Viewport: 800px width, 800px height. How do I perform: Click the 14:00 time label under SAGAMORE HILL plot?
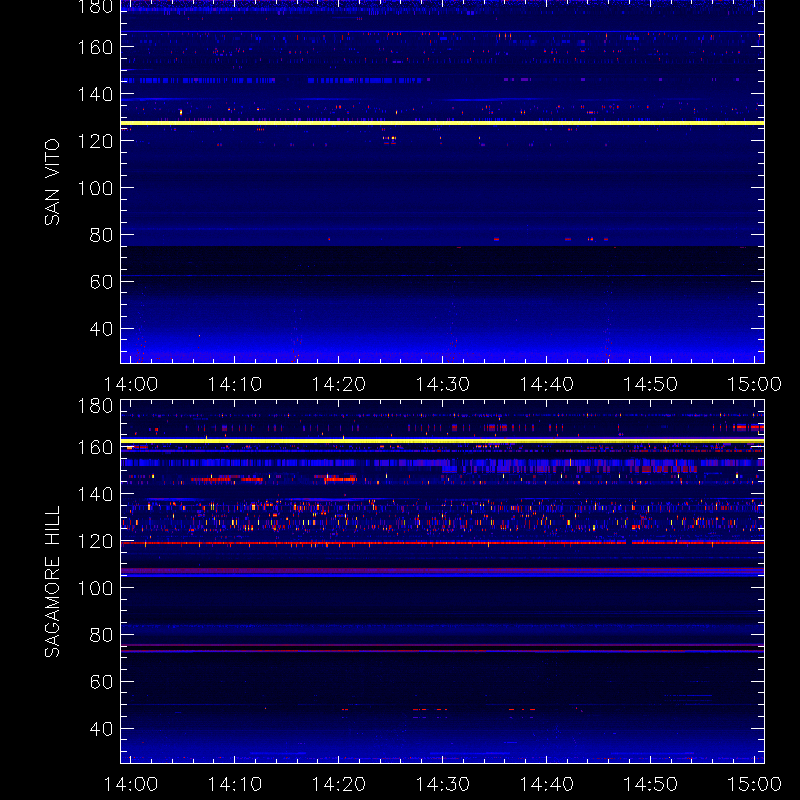pyautogui.click(x=131, y=784)
